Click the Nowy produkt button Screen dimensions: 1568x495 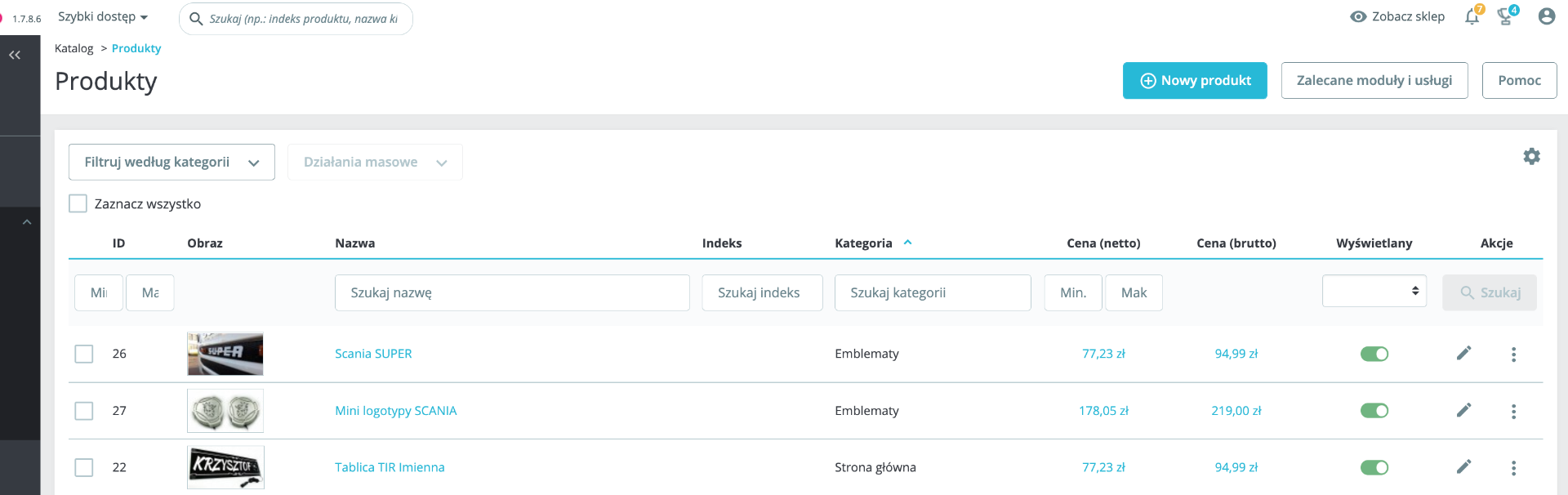1195,81
